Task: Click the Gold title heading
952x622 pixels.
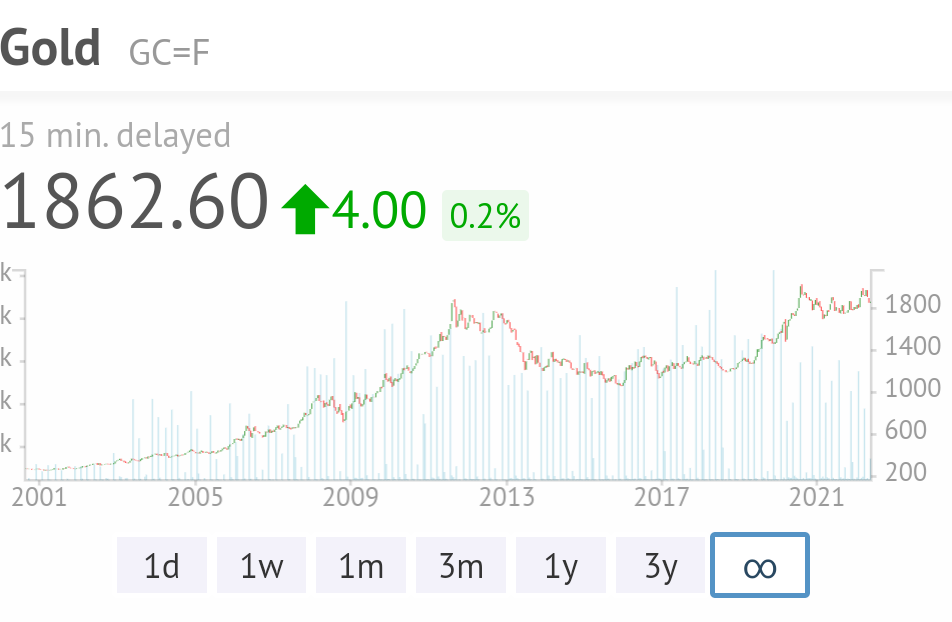Action: pos(51,48)
